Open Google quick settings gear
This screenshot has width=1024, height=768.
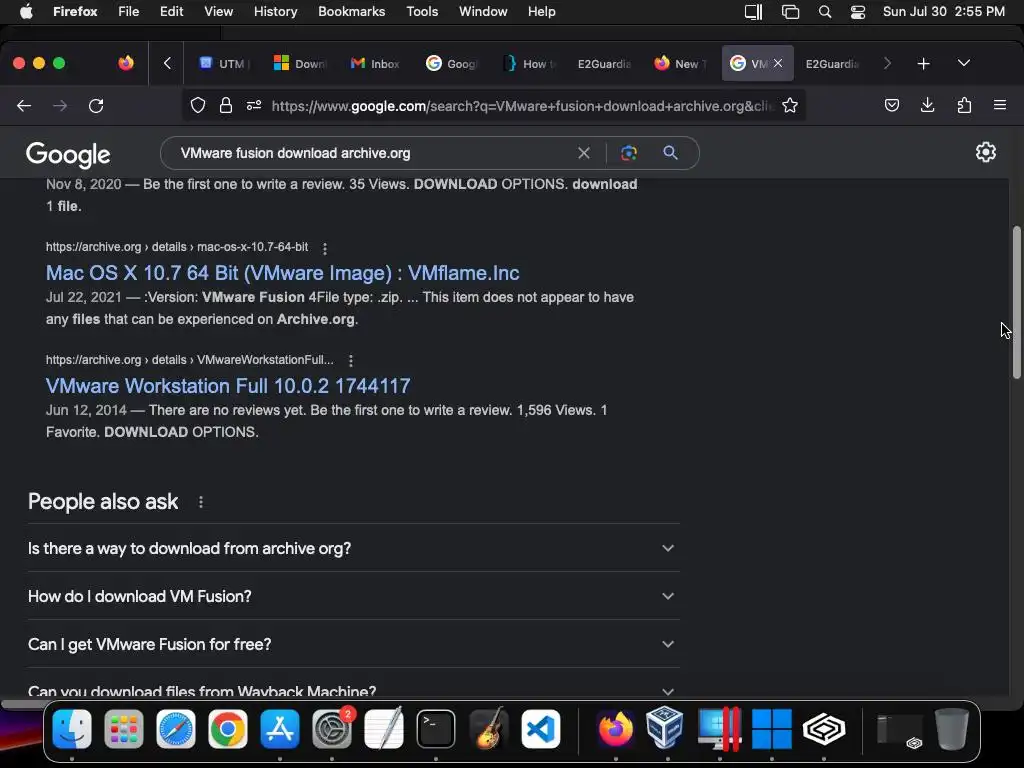click(x=985, y=152)
